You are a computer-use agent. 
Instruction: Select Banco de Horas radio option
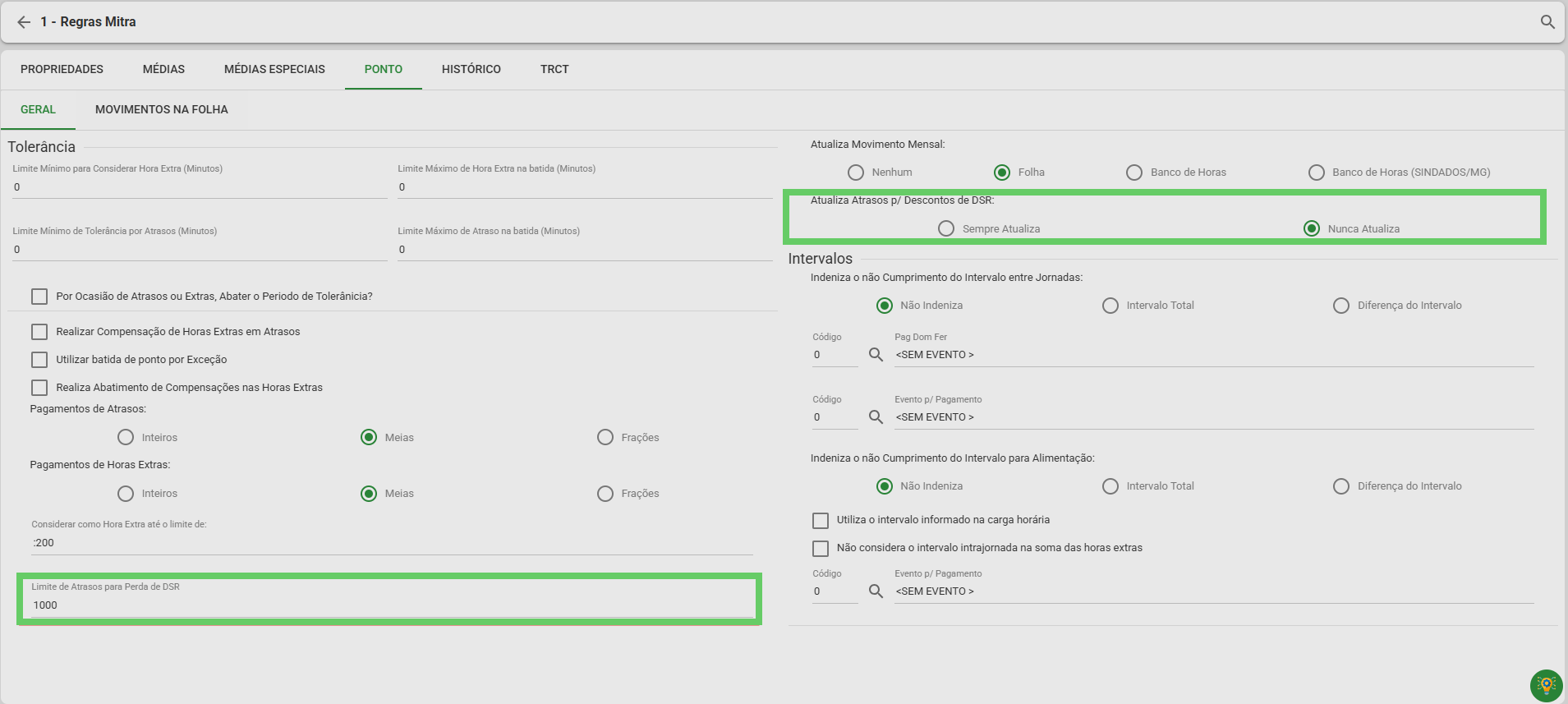pyautogui.click(x=1134, y=173)
